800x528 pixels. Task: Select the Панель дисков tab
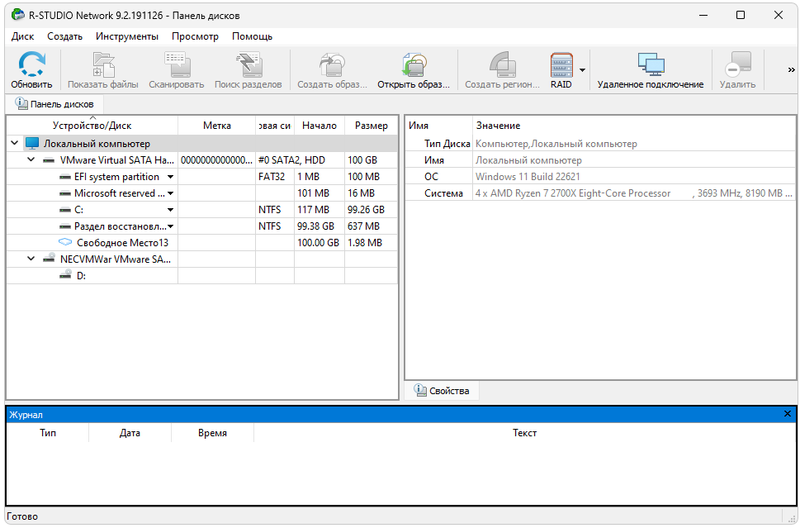(x=55, y=104)
